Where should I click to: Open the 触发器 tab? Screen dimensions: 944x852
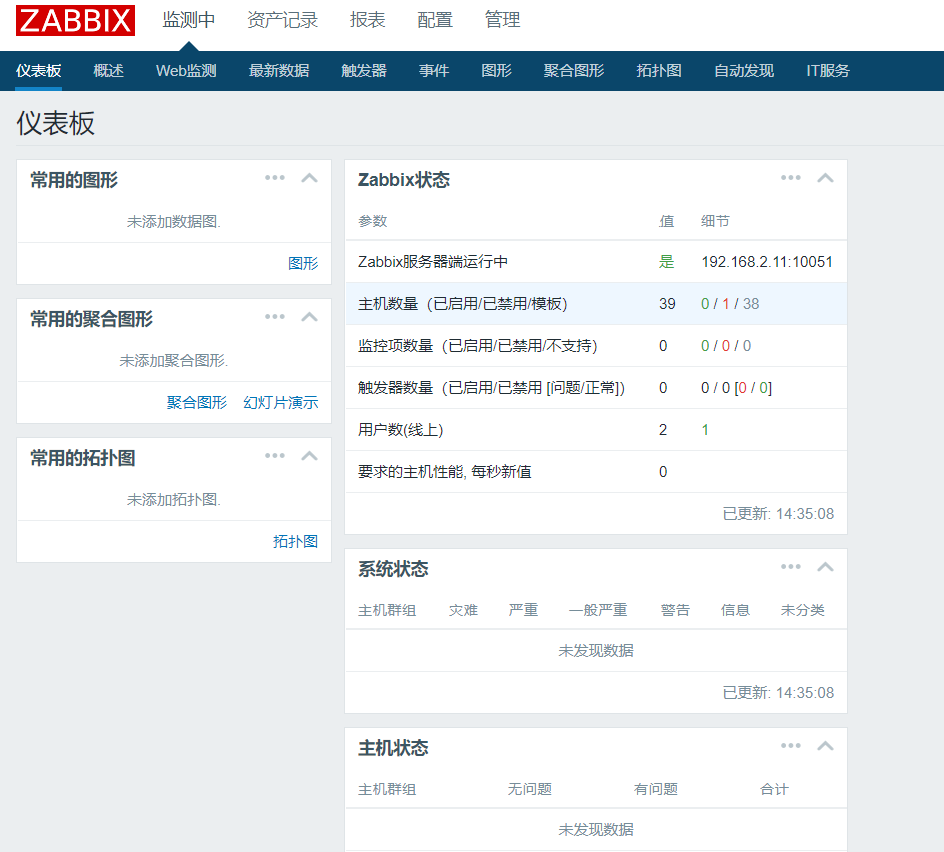(x=364, y=70)
